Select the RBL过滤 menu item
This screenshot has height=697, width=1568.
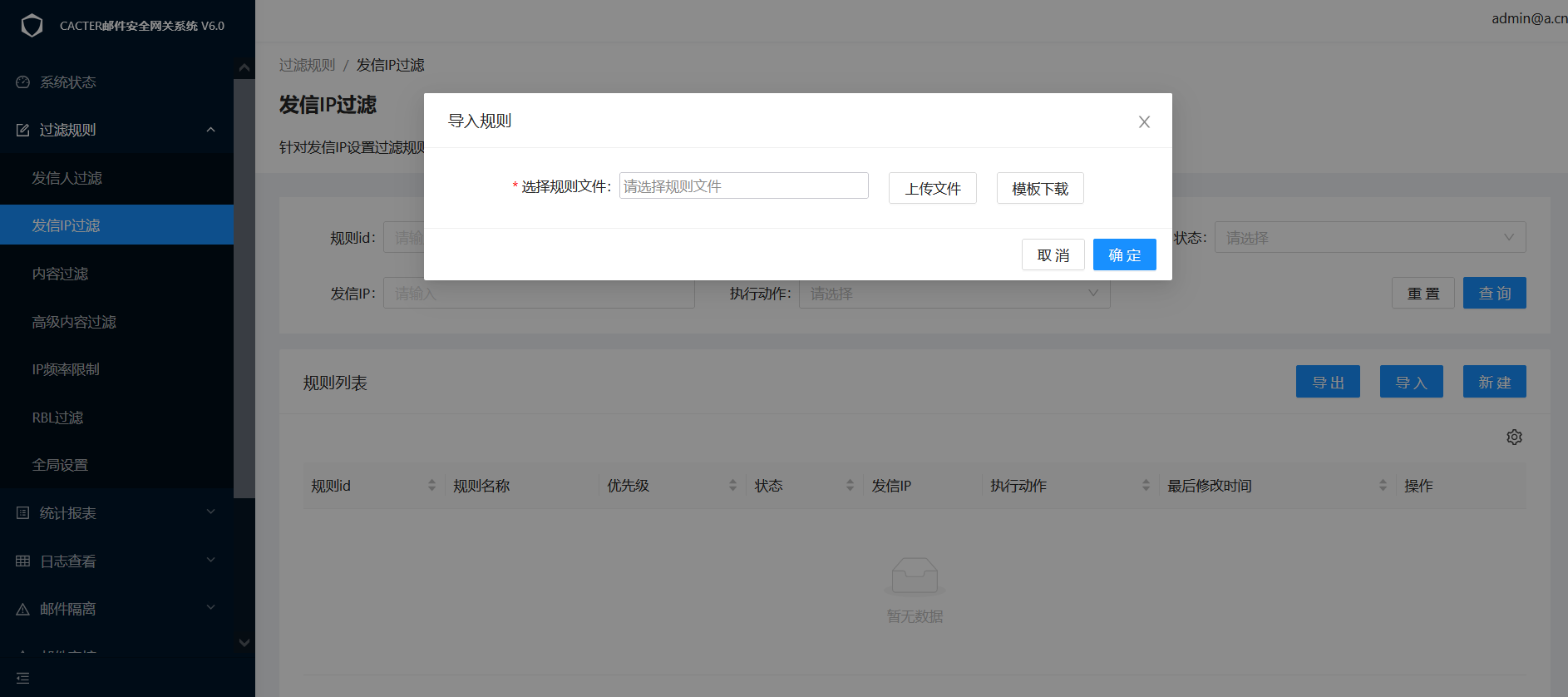pos(57,418)
